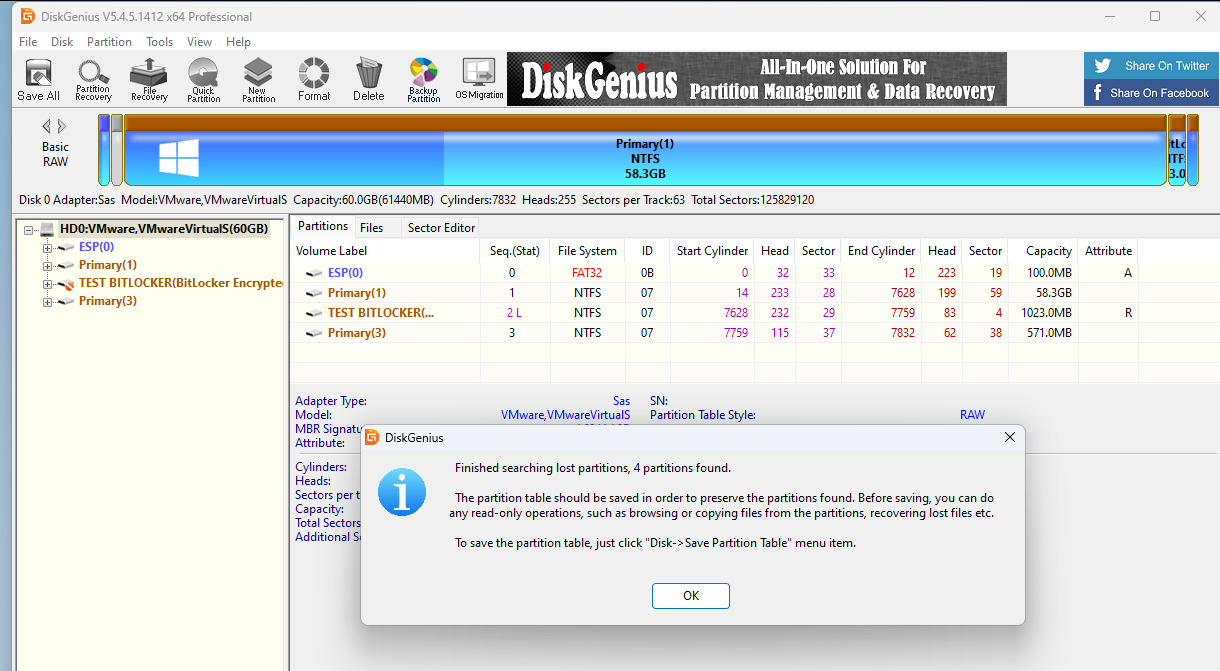The width and height of the screenshot is (1220, 671).
Task: Click the Save All toolbar icon
Action: (x=38, y=80)
